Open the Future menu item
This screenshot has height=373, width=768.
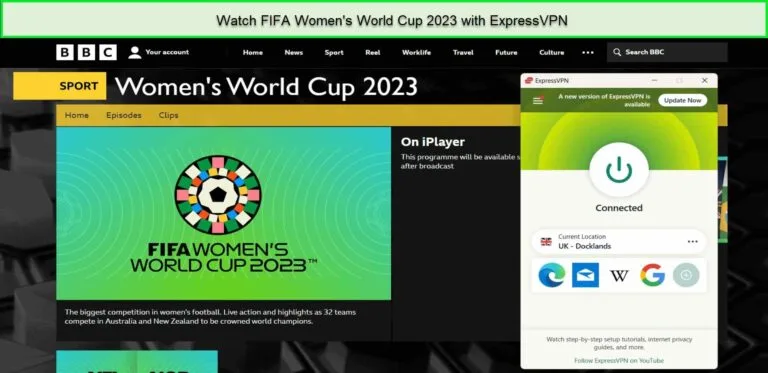tap(506, 52)
